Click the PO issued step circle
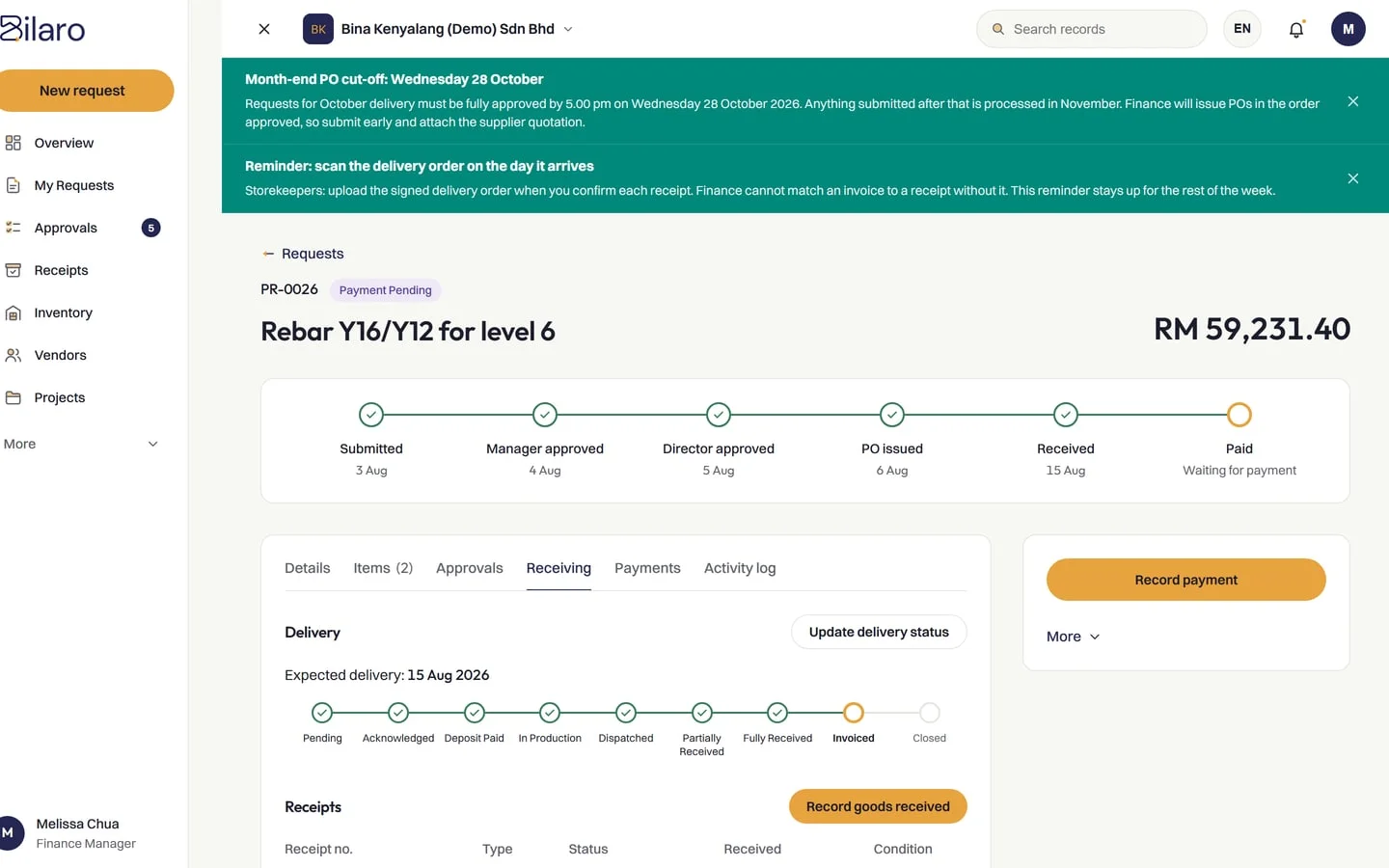 tap(892, 415)
